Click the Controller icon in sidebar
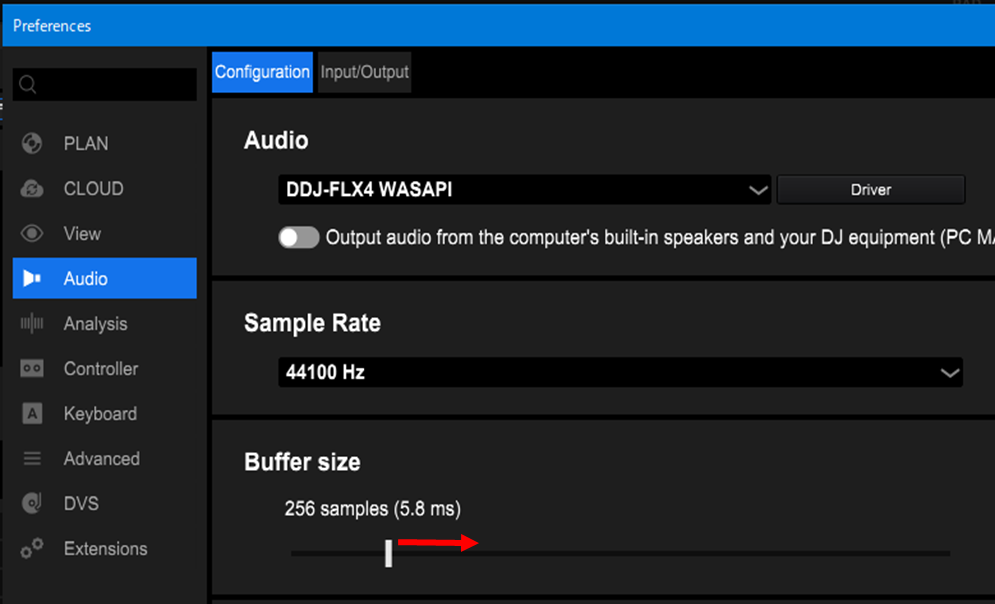This screenshot has width=995, height=604. tap(32, 369)
